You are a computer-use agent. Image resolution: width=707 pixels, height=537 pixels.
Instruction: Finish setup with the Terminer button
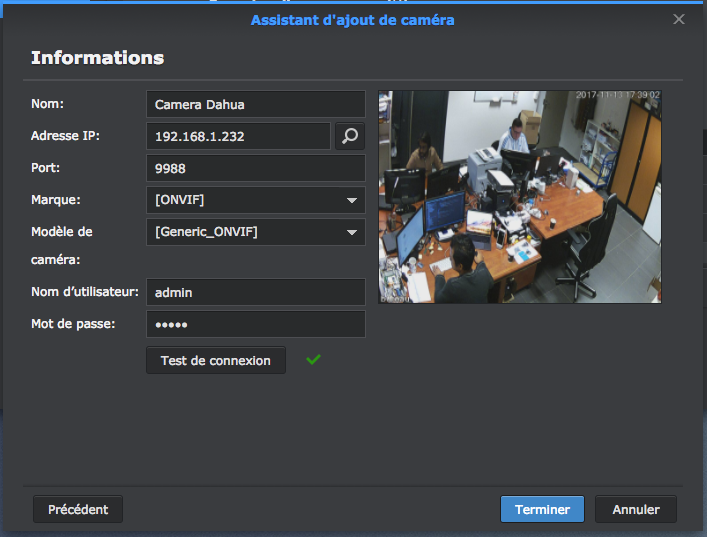(542, 509)
